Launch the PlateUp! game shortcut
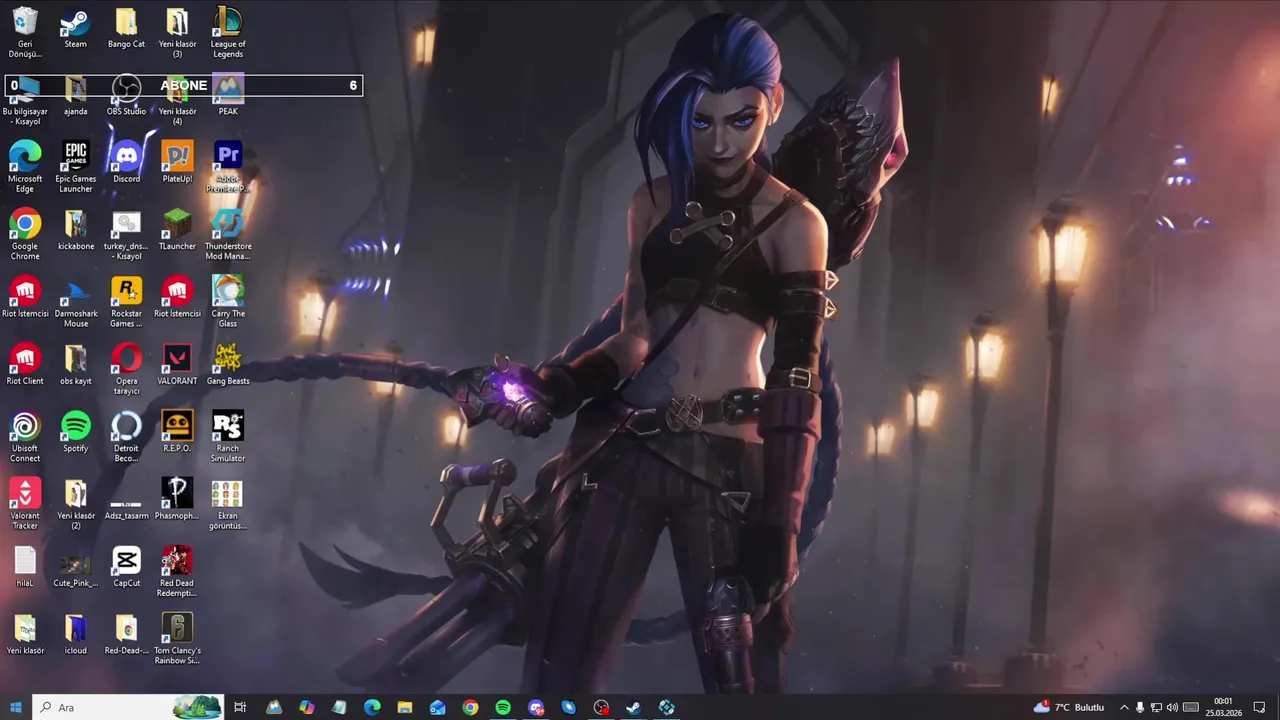The height and width of the screenshot is (720, 1280). [x=177, y=163]
